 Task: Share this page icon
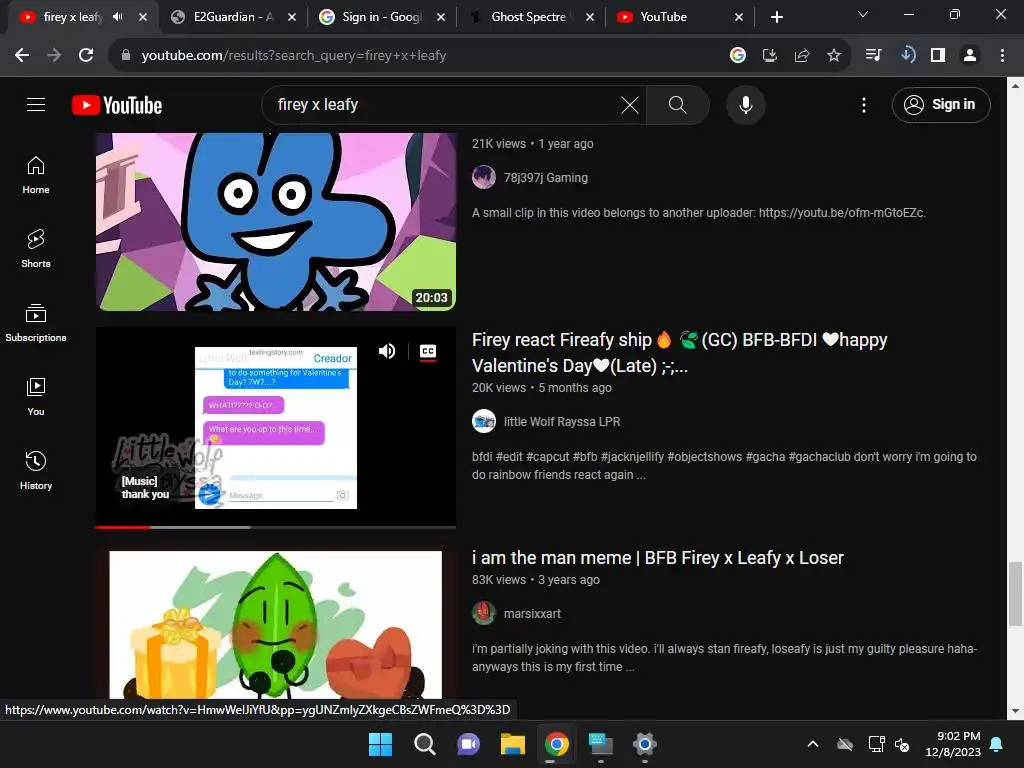point(802,56)
